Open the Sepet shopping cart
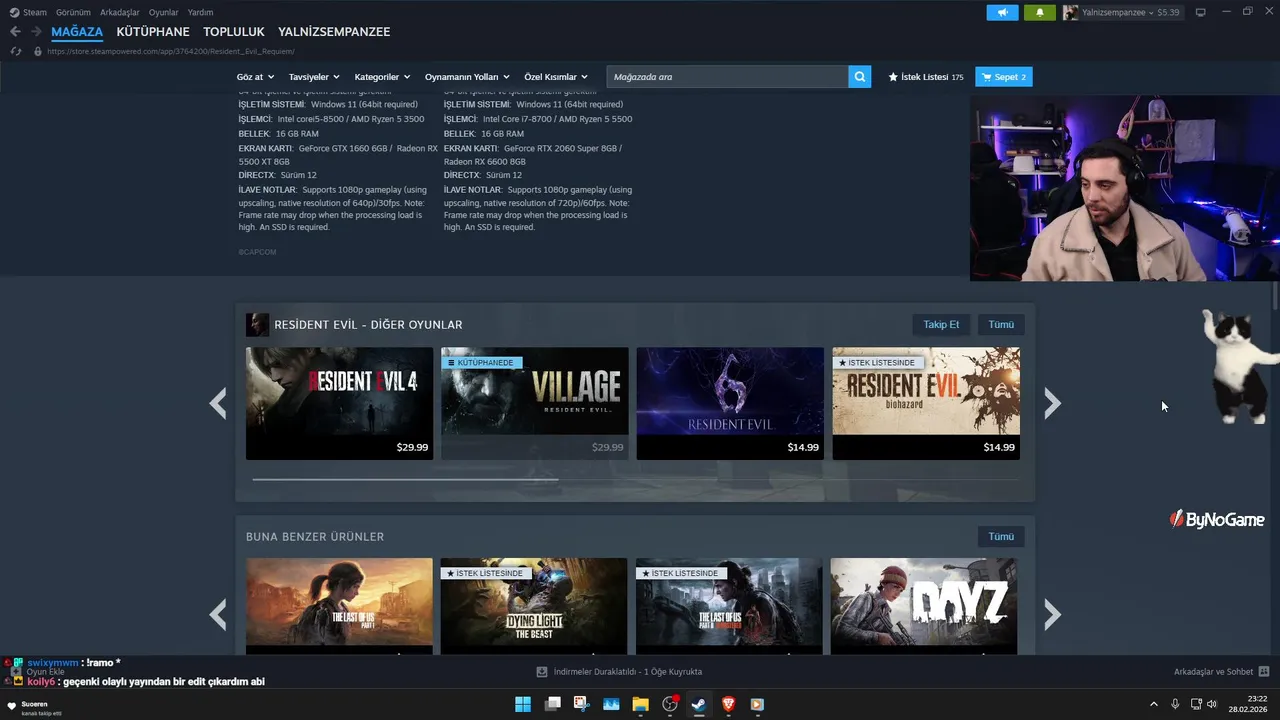1280x720 pixels. [x=1003, y=77]
